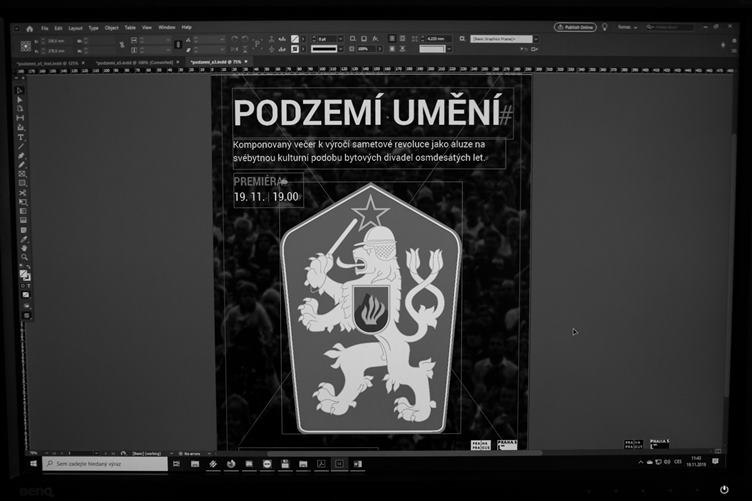Toggle the constrain proportions chain icon
This screenshot has width=752, height=501.
[122, 45]
